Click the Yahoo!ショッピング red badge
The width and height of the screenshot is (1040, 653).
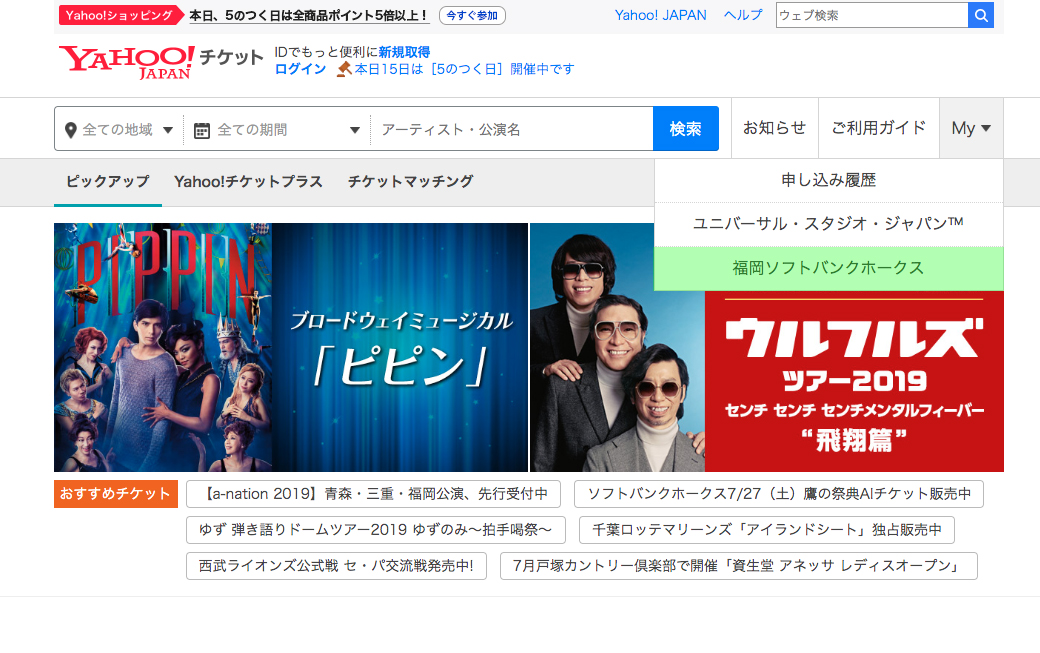[x=120, y=15]
